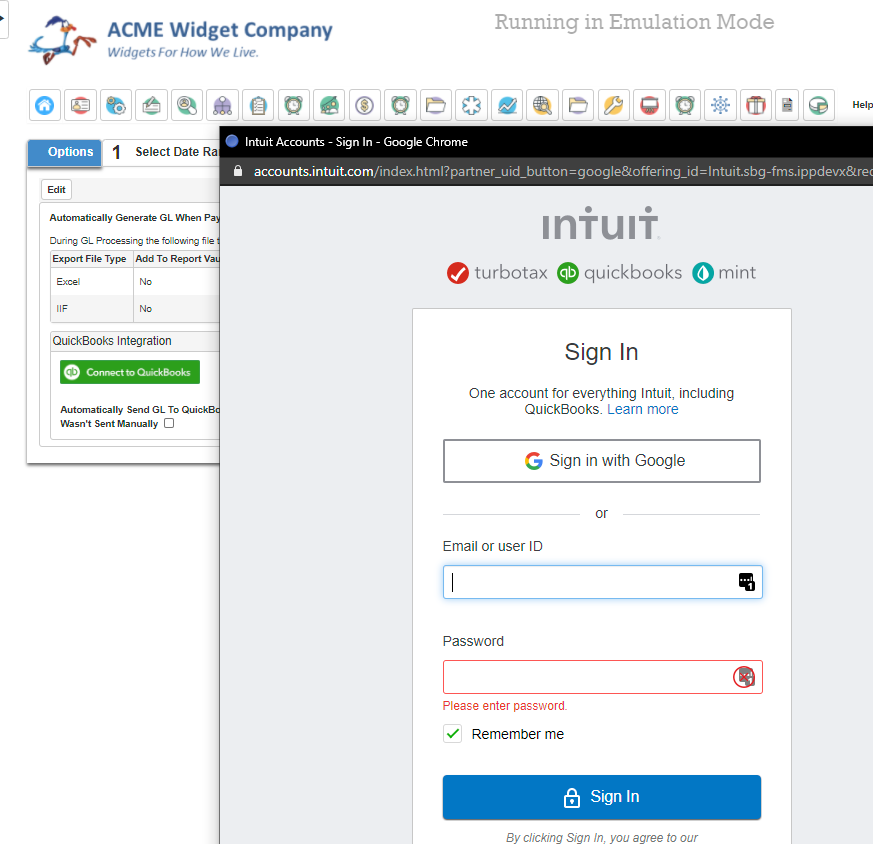This screenshot has width=873, height=844.
Task: Open the line chart toolbar icon
Action: click(x=507, y=105)
